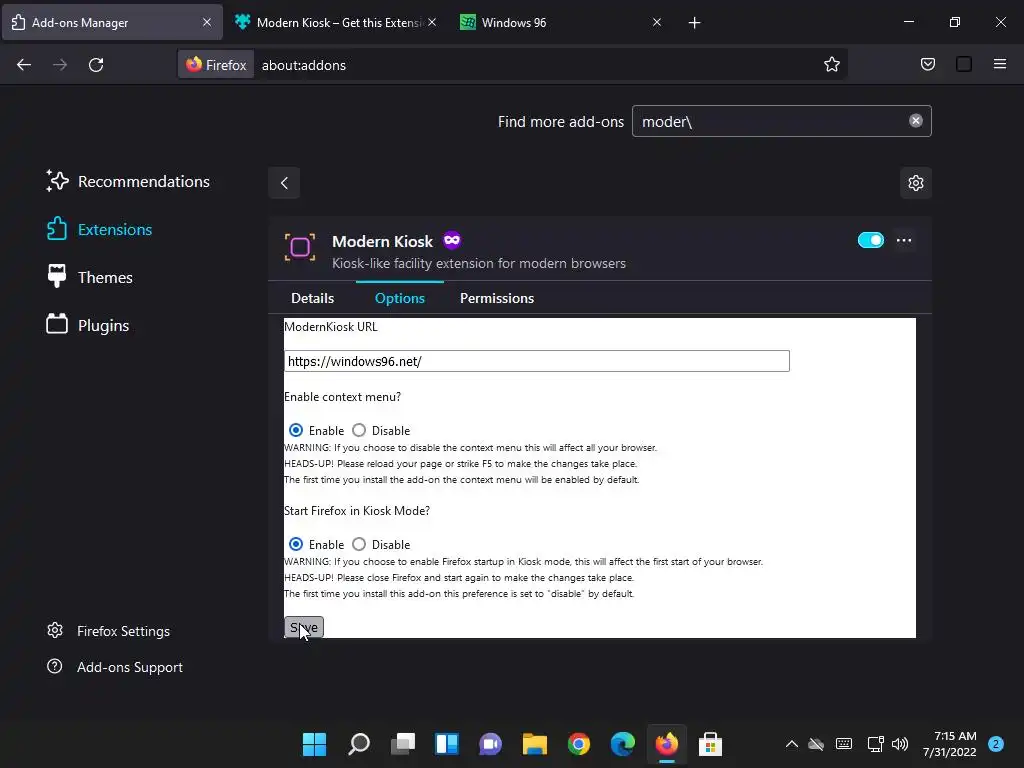Screen dimensions: 1024x768
Task: Open the notification count badge
Action: [x=996, y=744]
